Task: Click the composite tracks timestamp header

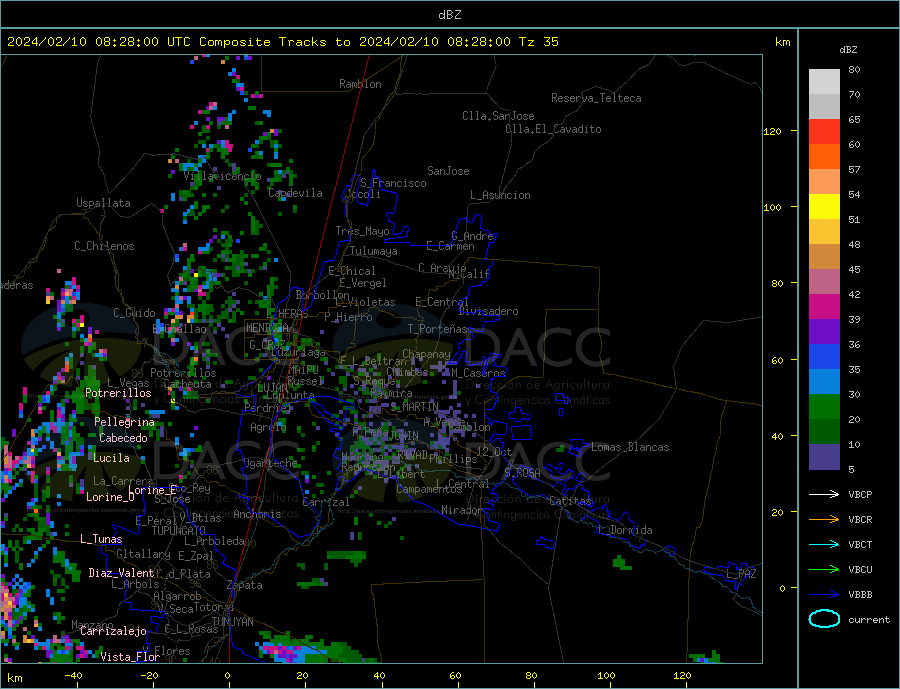Action: (x=282, y=42)
